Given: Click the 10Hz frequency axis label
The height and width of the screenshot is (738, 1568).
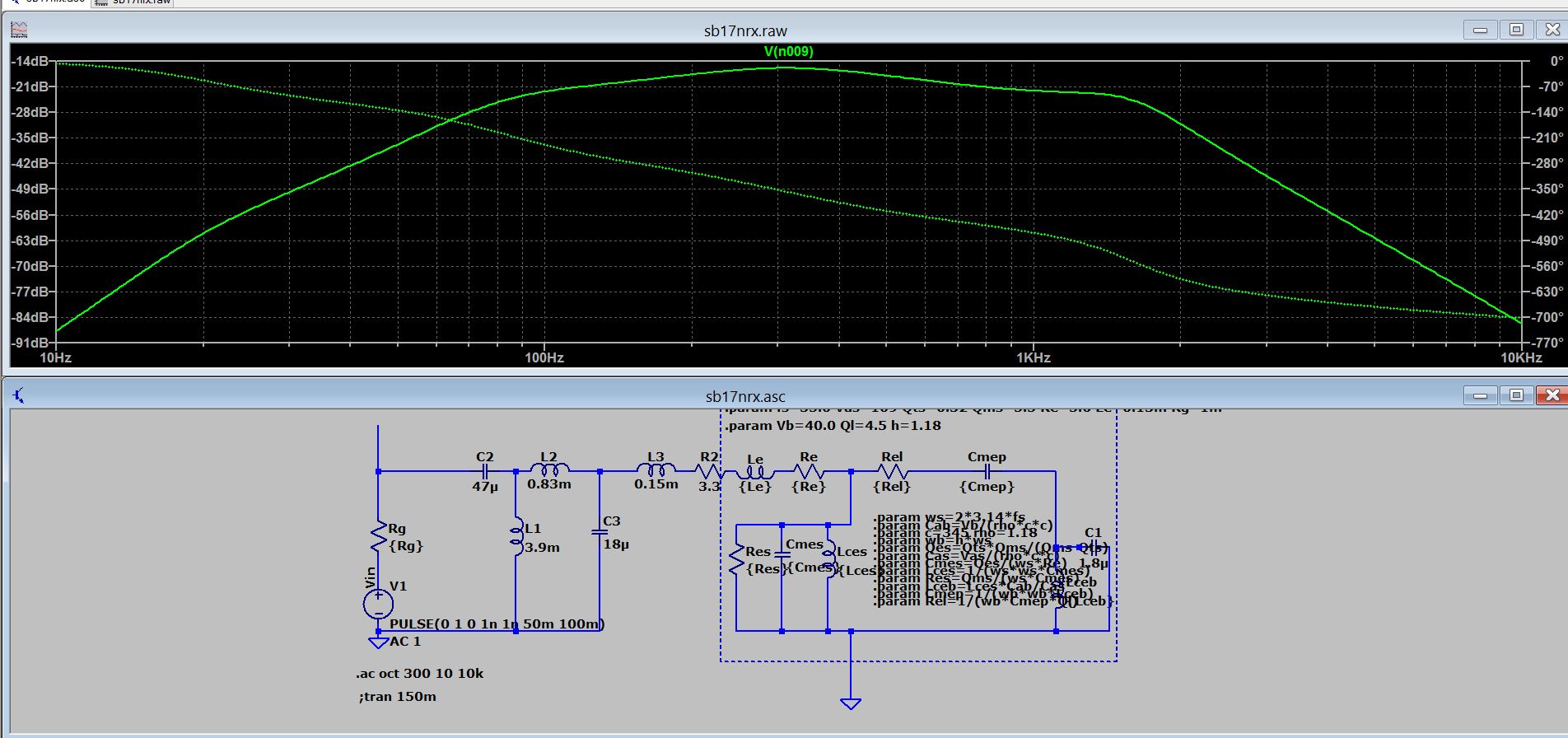Looking at the screenshot, I should pyautogui.click(x=56, y=357).
